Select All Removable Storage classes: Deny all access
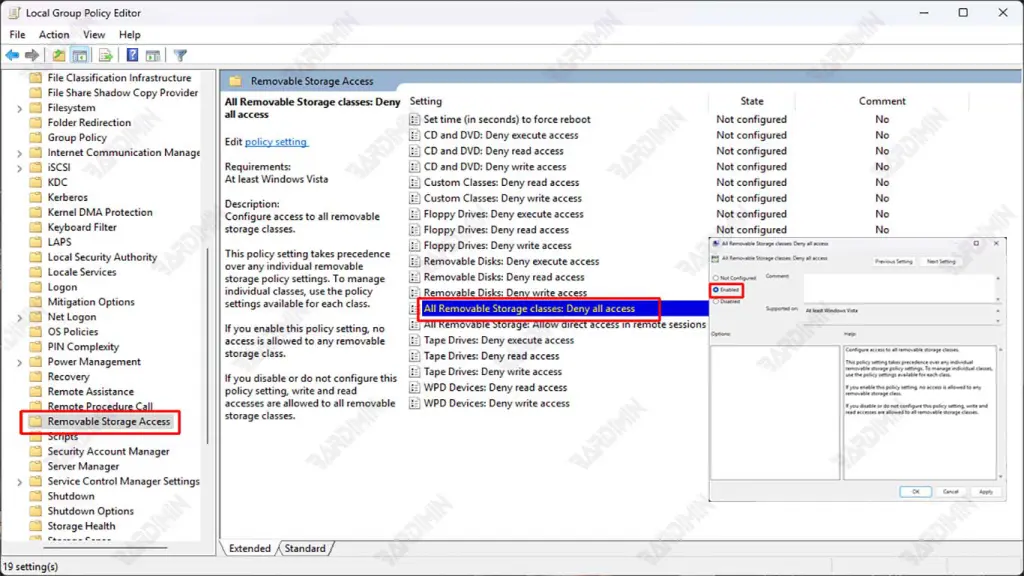 pos(529,309)
